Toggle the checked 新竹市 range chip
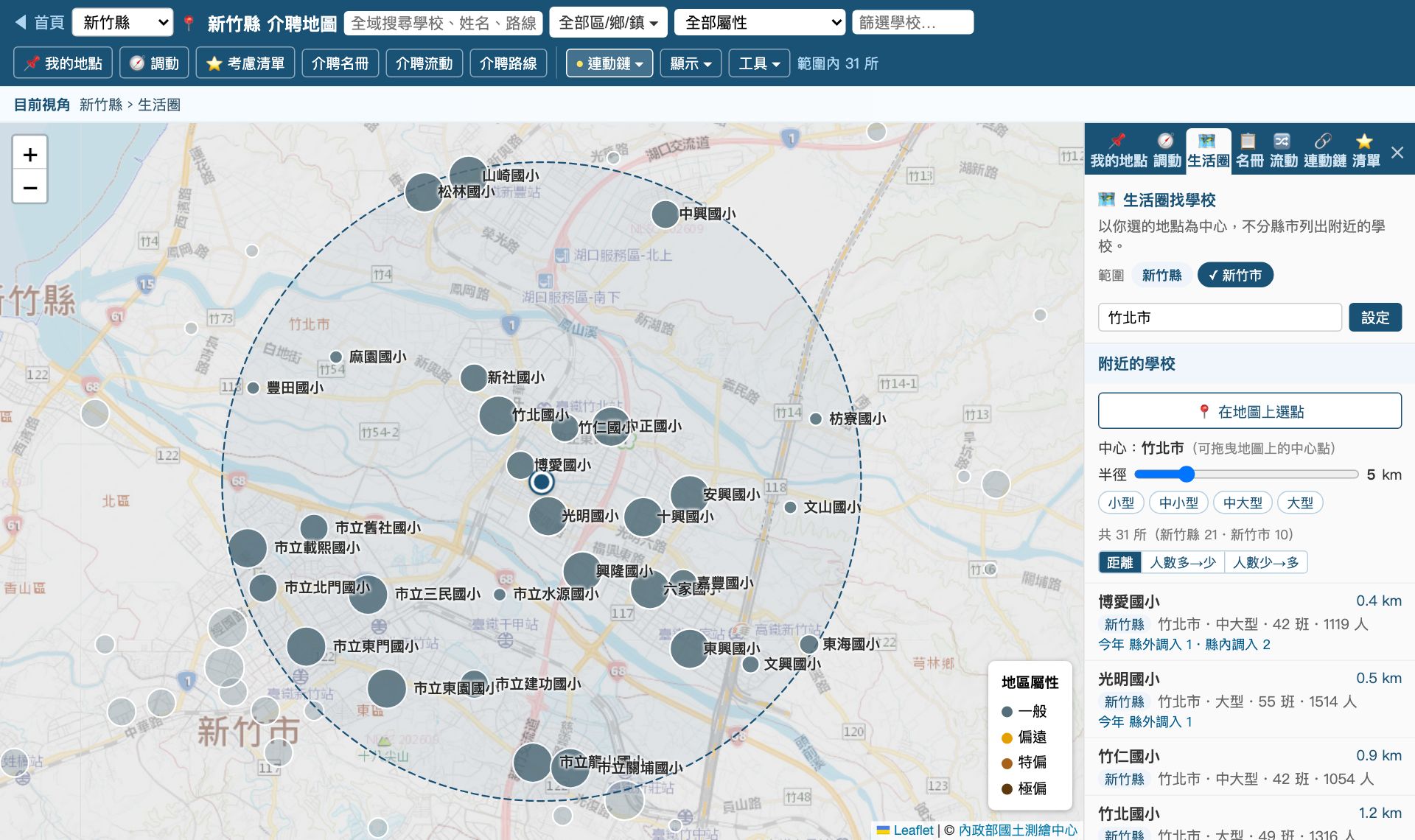1415x840 pixels. [1235, 276]
